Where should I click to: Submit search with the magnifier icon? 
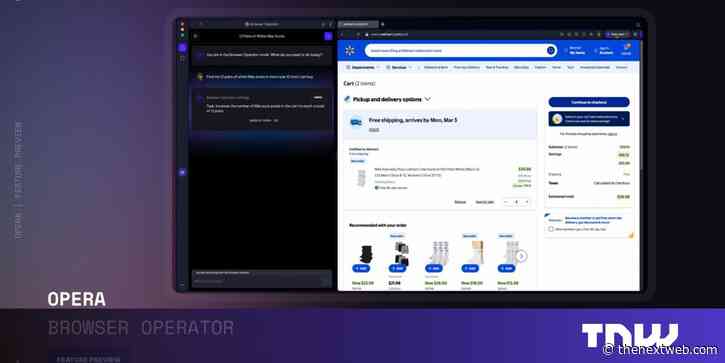551,51
